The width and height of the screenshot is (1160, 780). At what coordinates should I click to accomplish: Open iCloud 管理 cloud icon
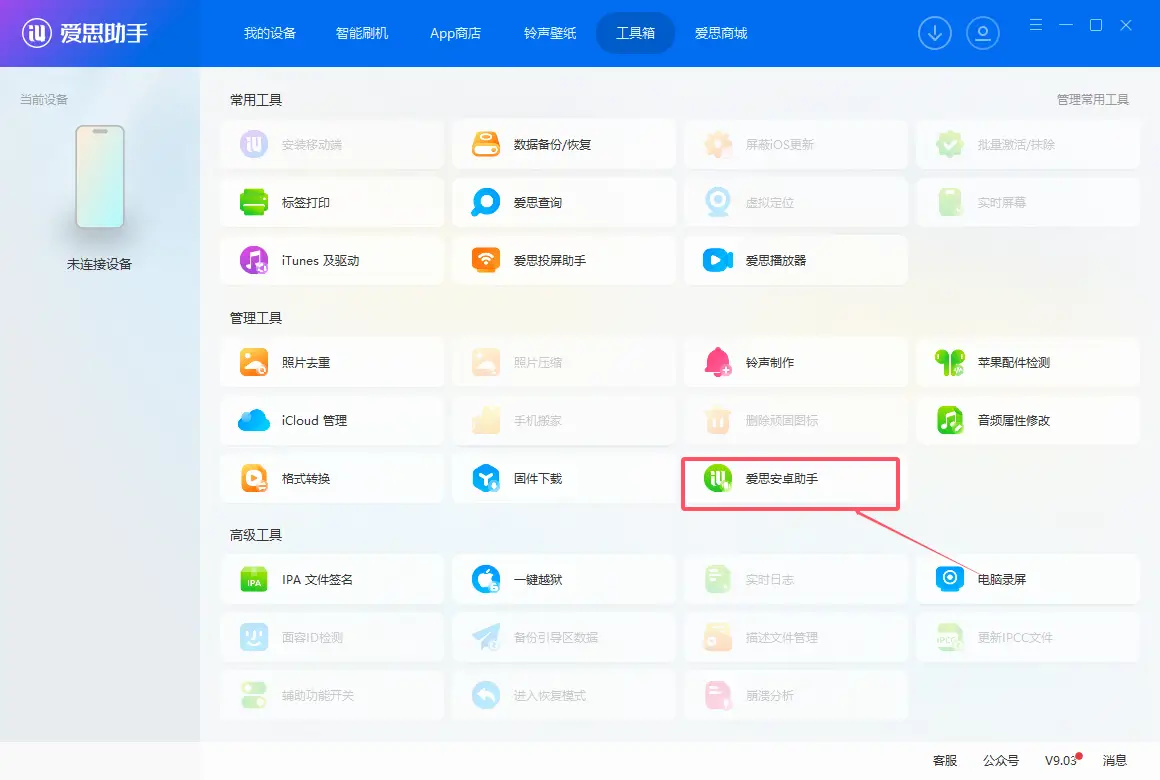point(254,421)
